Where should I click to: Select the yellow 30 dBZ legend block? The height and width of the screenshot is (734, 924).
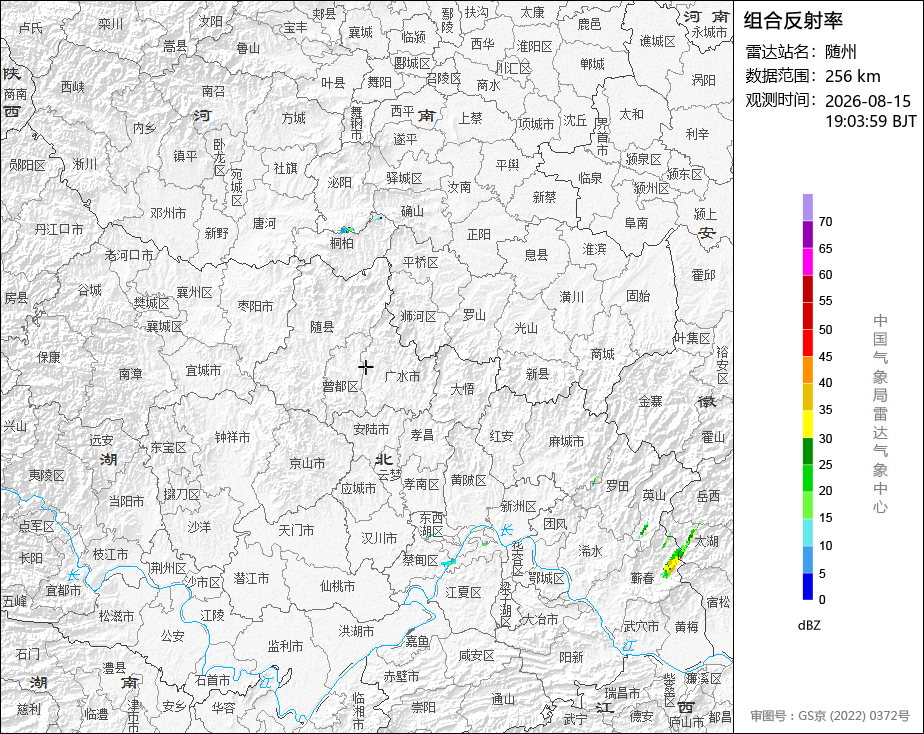807,424
